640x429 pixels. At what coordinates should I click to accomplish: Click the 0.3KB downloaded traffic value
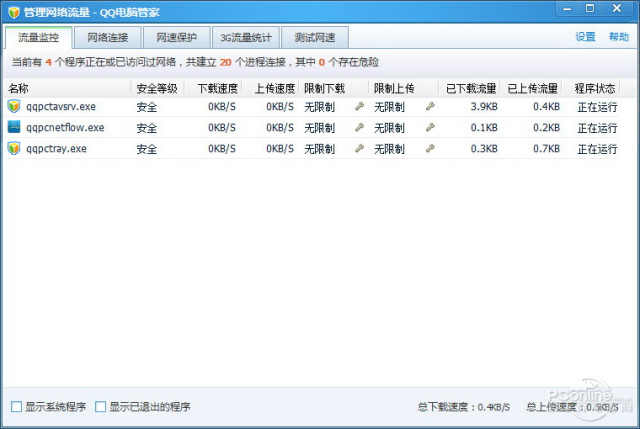[484, 149]
